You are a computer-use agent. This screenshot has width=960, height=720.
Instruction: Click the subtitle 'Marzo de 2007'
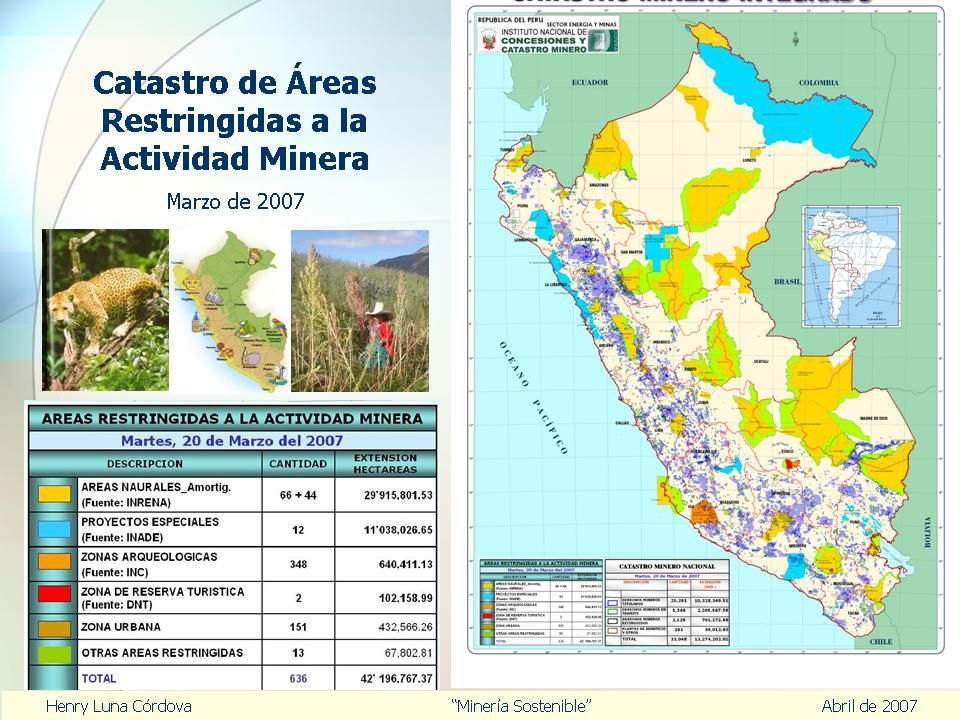(x=235, y=201)
